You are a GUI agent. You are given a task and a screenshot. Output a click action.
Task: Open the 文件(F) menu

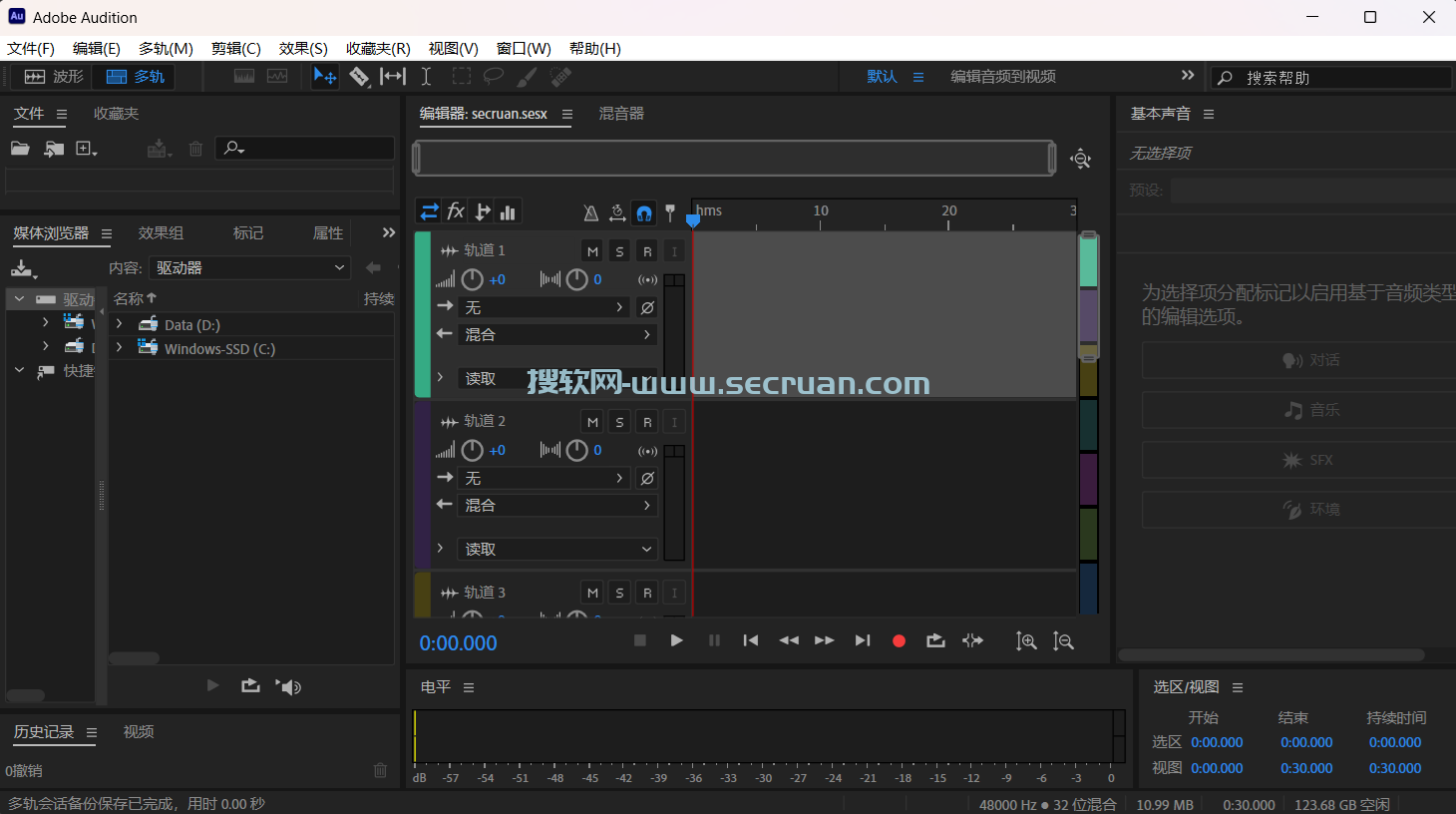31,48
